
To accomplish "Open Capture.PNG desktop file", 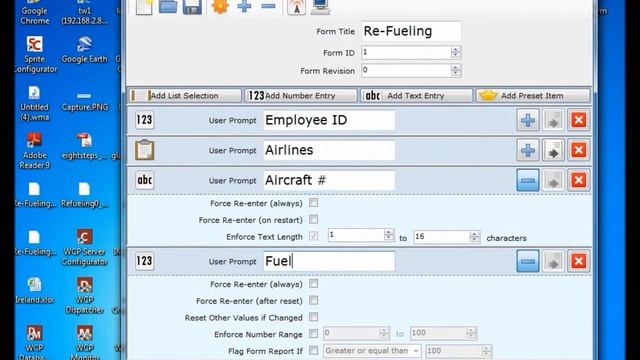I will tap(84, 101).
